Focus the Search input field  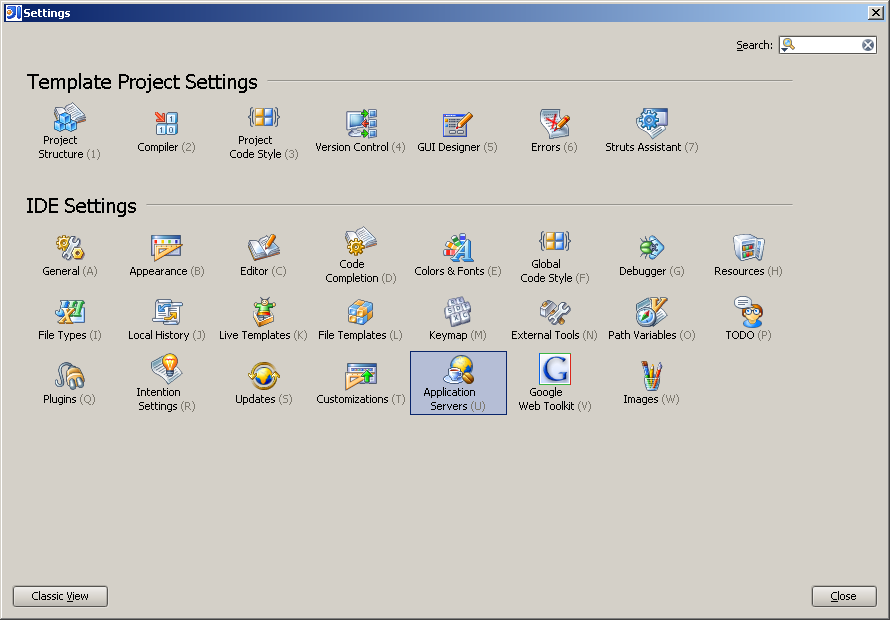pyautogui.click(x=828, y=45)
